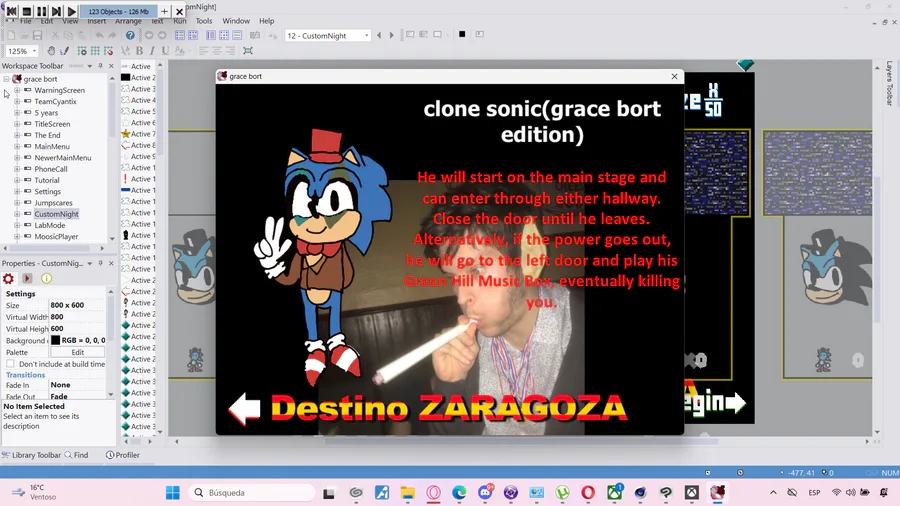Open the Insert menu
Viewport: 900px width, 506px height.
96,21
